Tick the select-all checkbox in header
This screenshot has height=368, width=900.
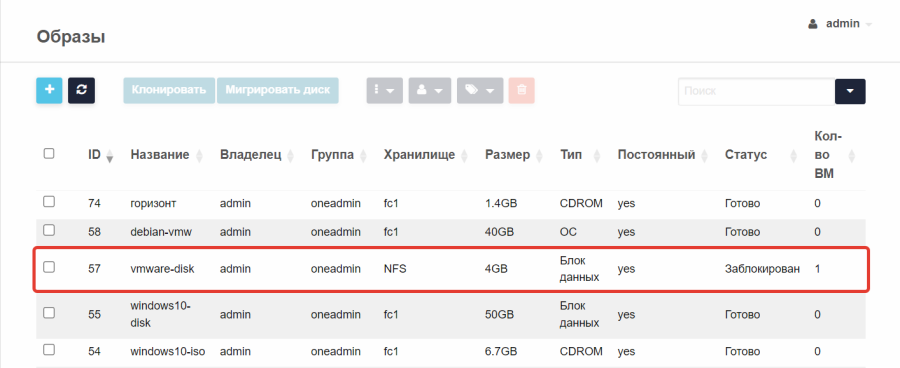(49, 154)
